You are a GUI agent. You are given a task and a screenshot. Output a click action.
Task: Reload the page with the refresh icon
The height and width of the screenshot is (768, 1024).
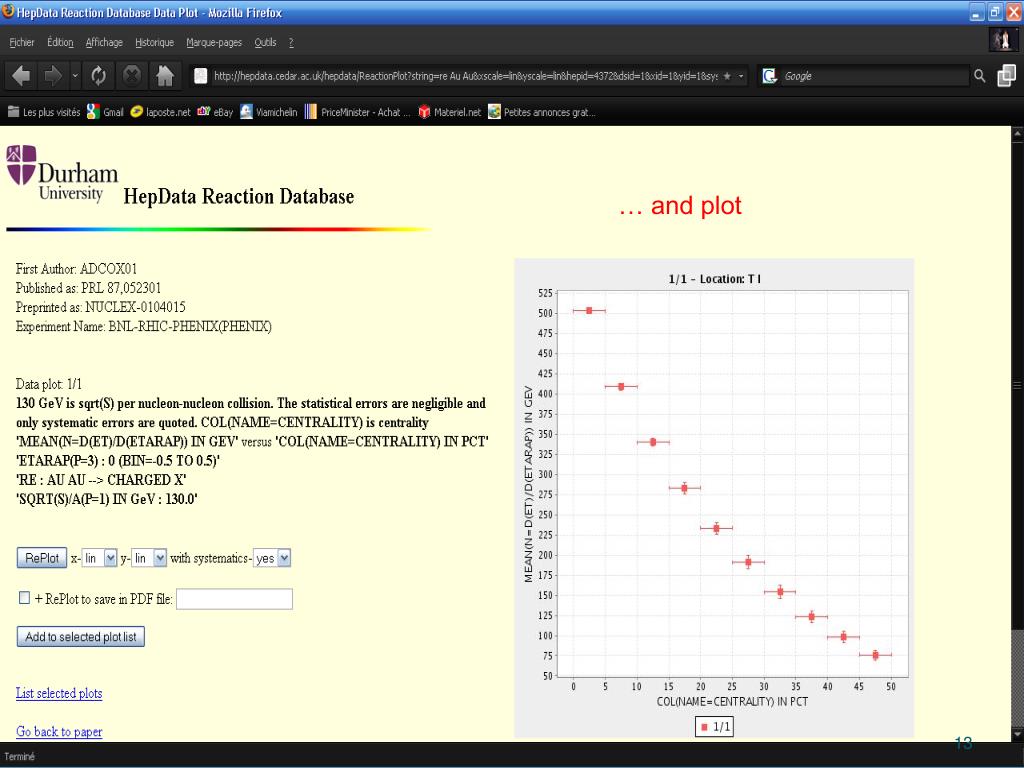(x=99, y=76)
